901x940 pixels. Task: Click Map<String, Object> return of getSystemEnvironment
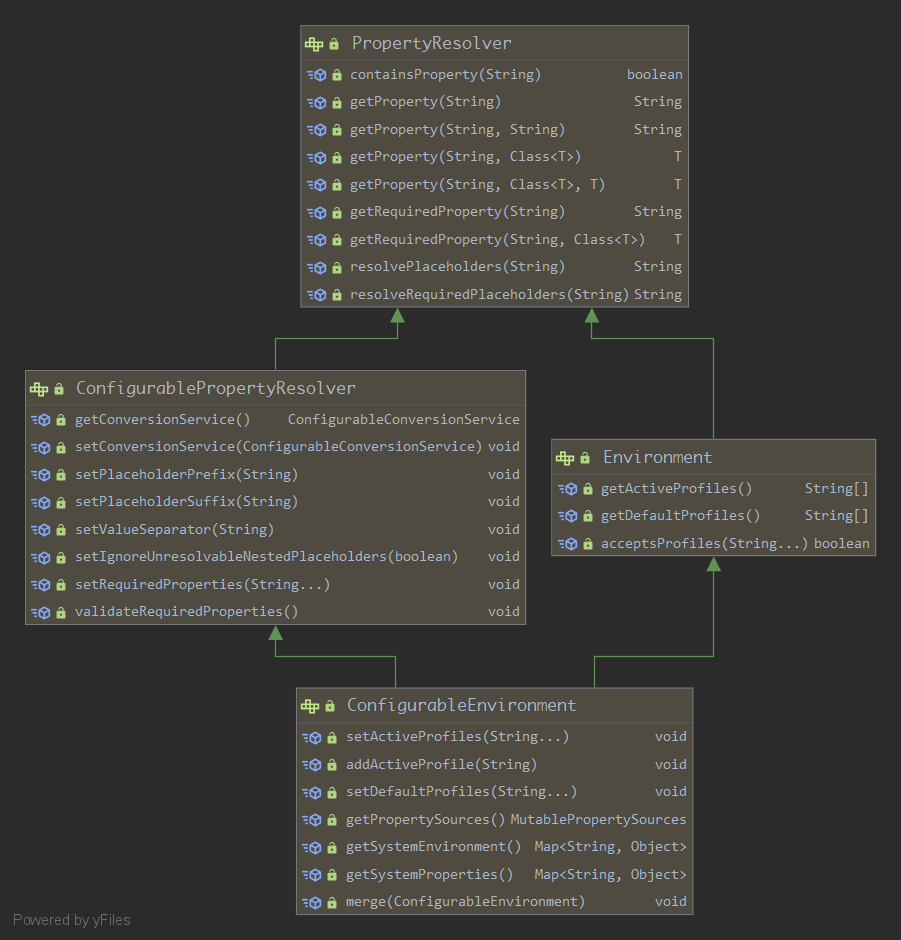[x=610, y=846]
